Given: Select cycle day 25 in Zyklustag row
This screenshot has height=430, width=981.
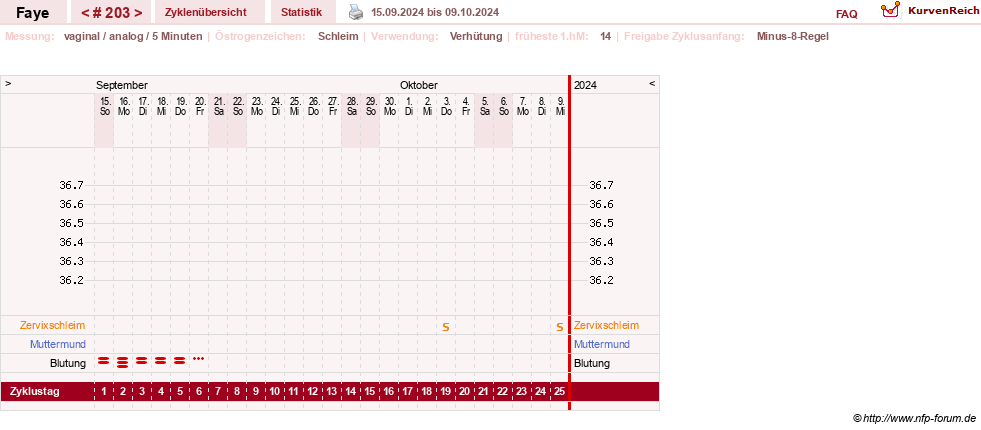Looking at the screenshot, I should (560, 392).
